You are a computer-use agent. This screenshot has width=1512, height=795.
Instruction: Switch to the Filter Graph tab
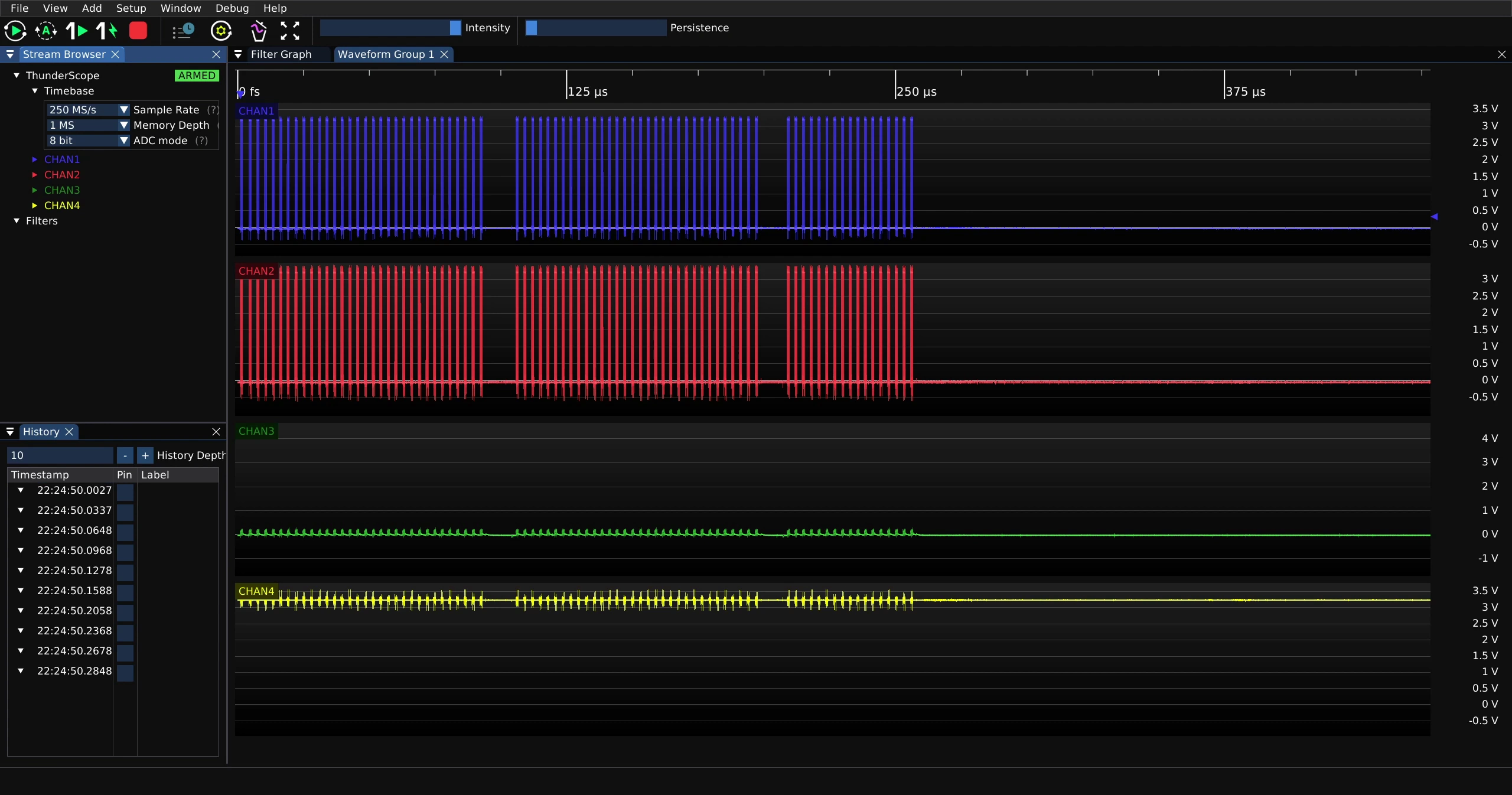(281, 54)
